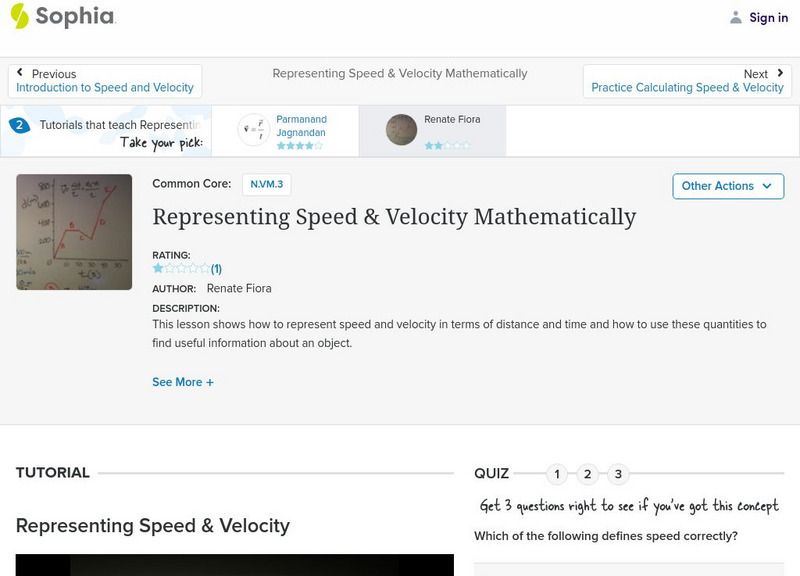Click the Other Actions chevron arrow

point(767,186)
